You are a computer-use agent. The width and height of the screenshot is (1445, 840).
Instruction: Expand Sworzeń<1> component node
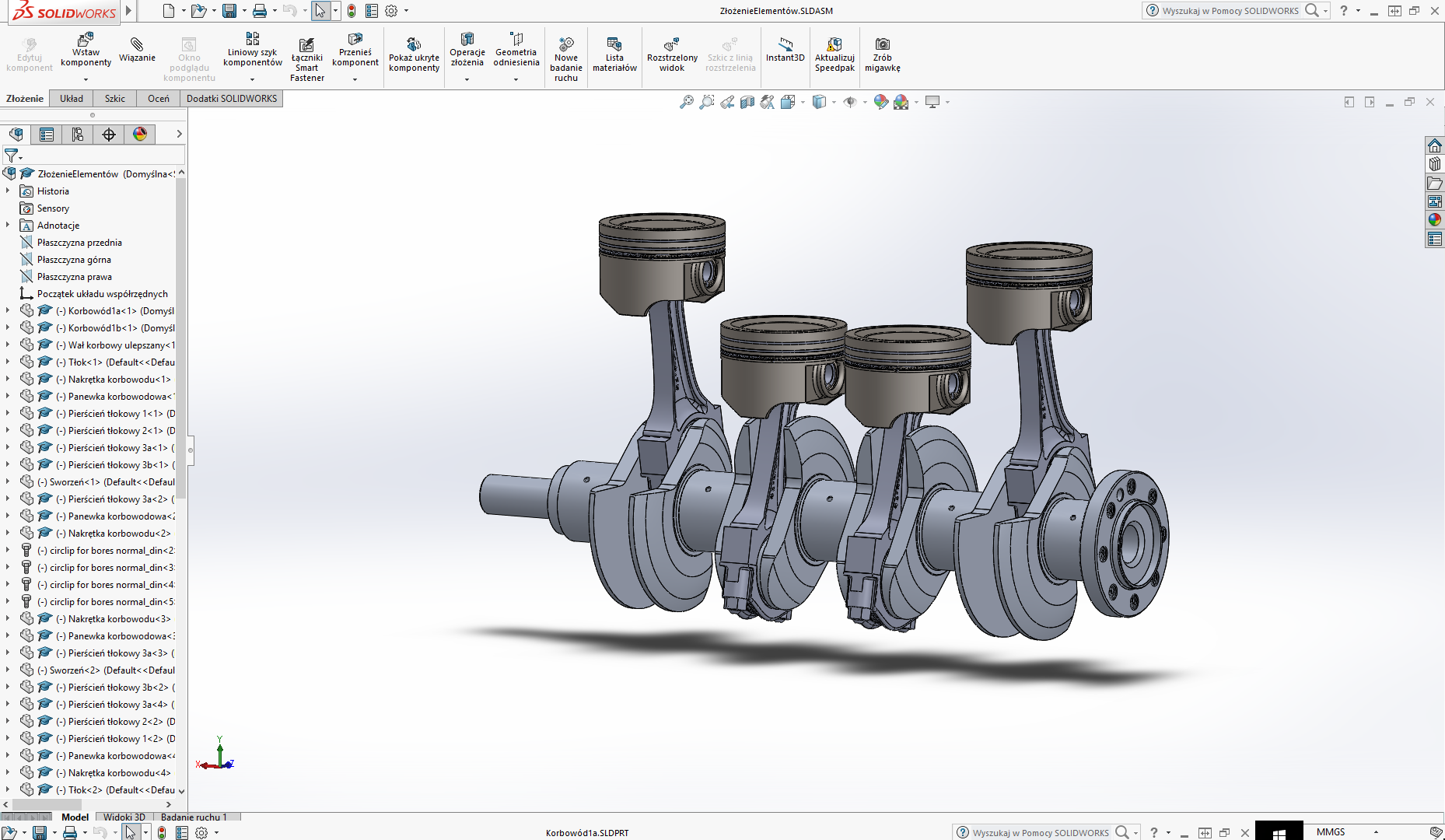(x=8, y=481)
